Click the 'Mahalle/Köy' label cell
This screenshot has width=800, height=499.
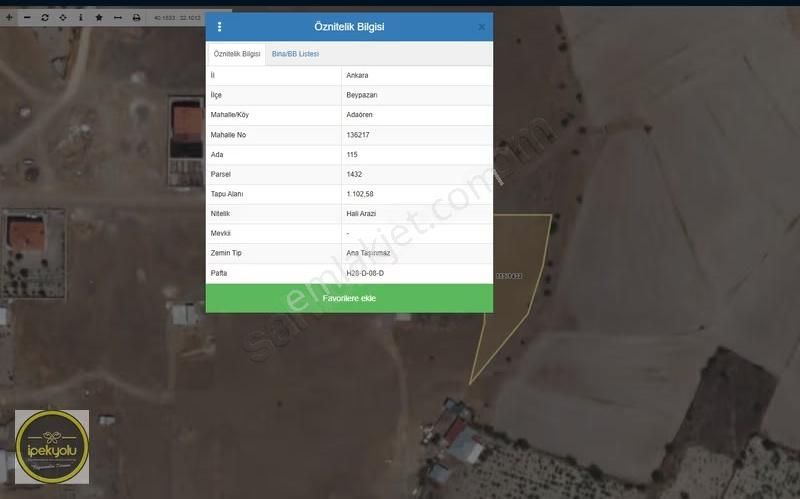tap(273, 115)
